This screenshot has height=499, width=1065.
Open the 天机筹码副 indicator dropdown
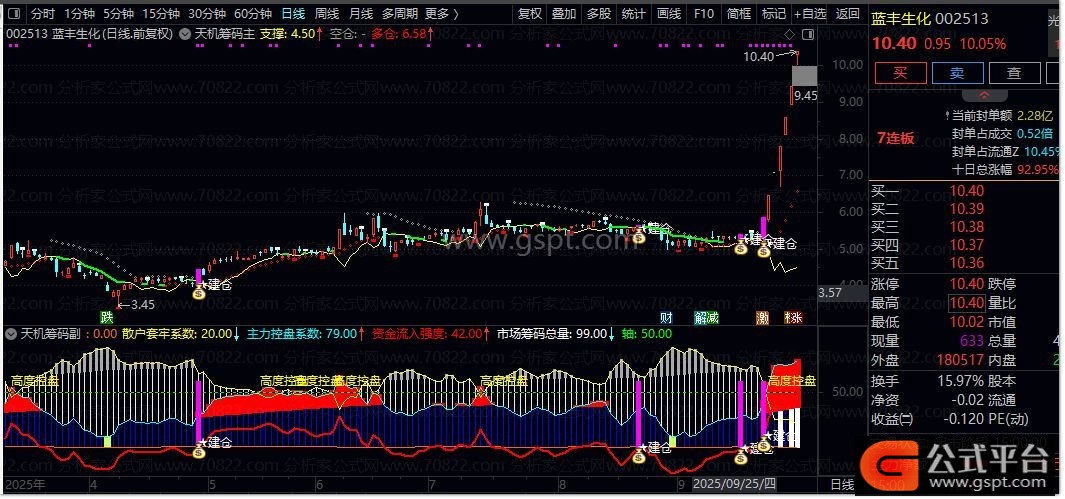(12, 333)
